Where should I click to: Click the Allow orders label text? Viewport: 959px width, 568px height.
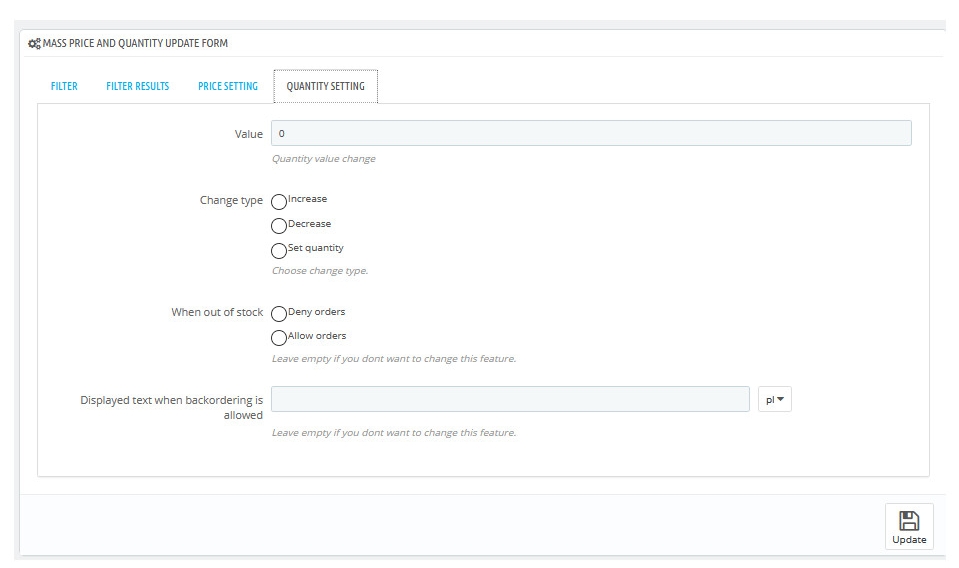317,336
